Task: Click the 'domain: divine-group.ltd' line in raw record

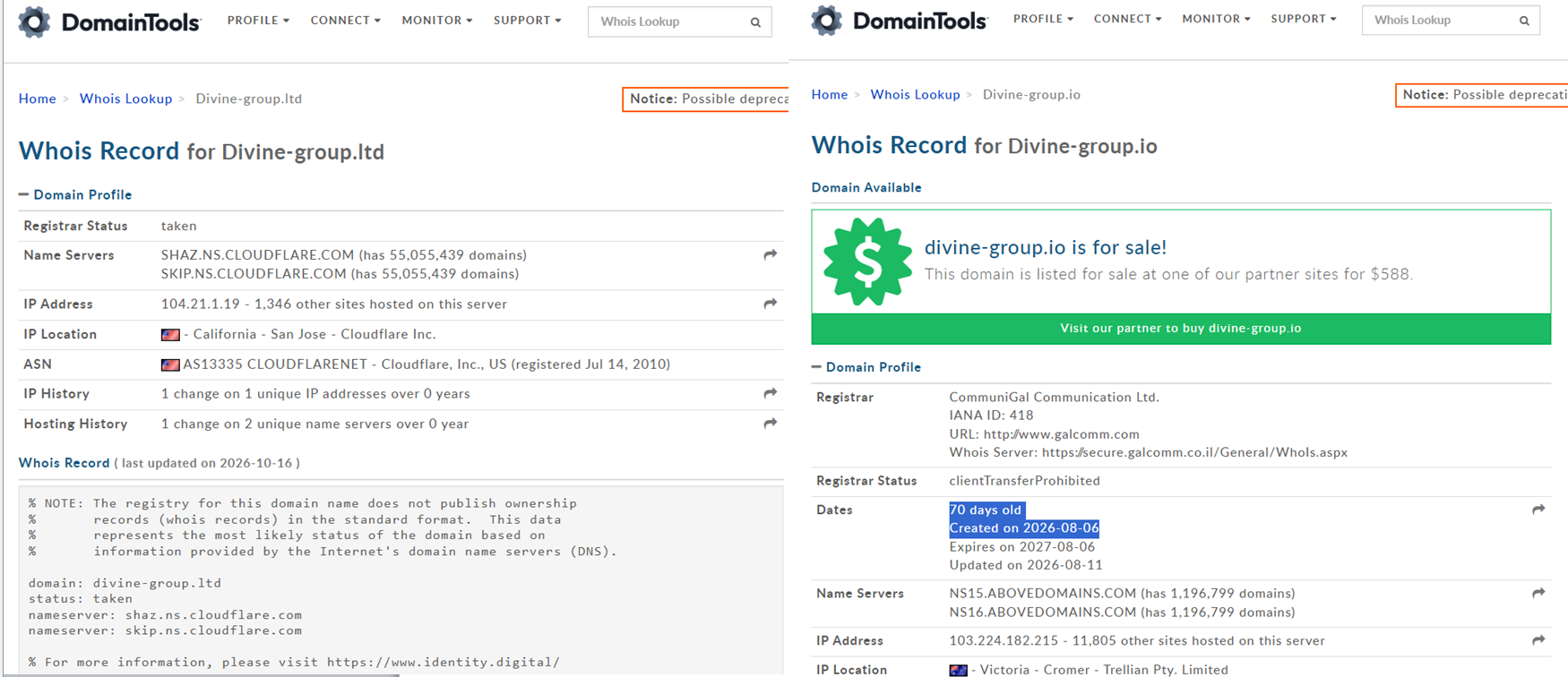Action: click(x=125, y=583)
